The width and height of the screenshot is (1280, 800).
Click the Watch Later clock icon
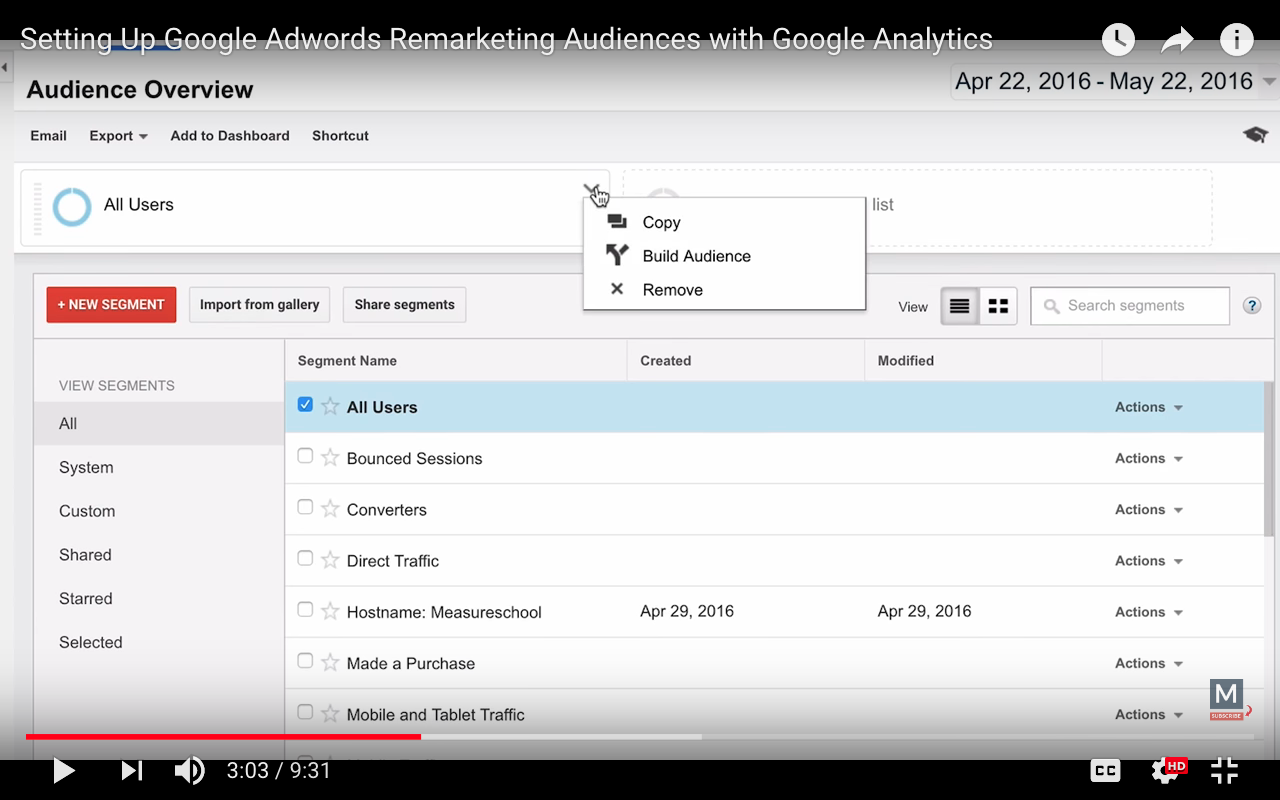pos(1118,40)
